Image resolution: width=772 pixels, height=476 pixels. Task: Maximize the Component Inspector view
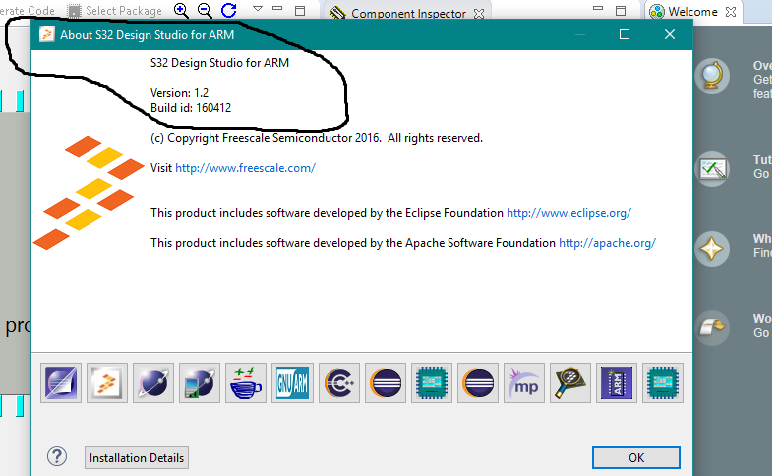tap(621, 11)
